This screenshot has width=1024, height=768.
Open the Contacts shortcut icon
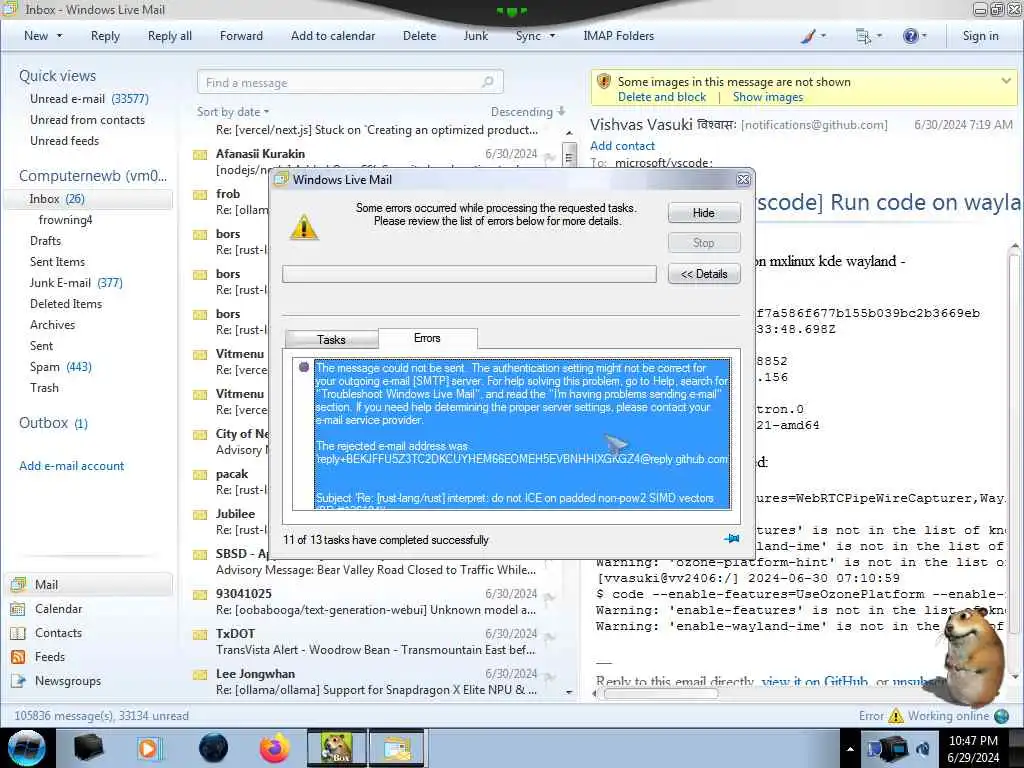pyautogui.click(x=18, y=633)
